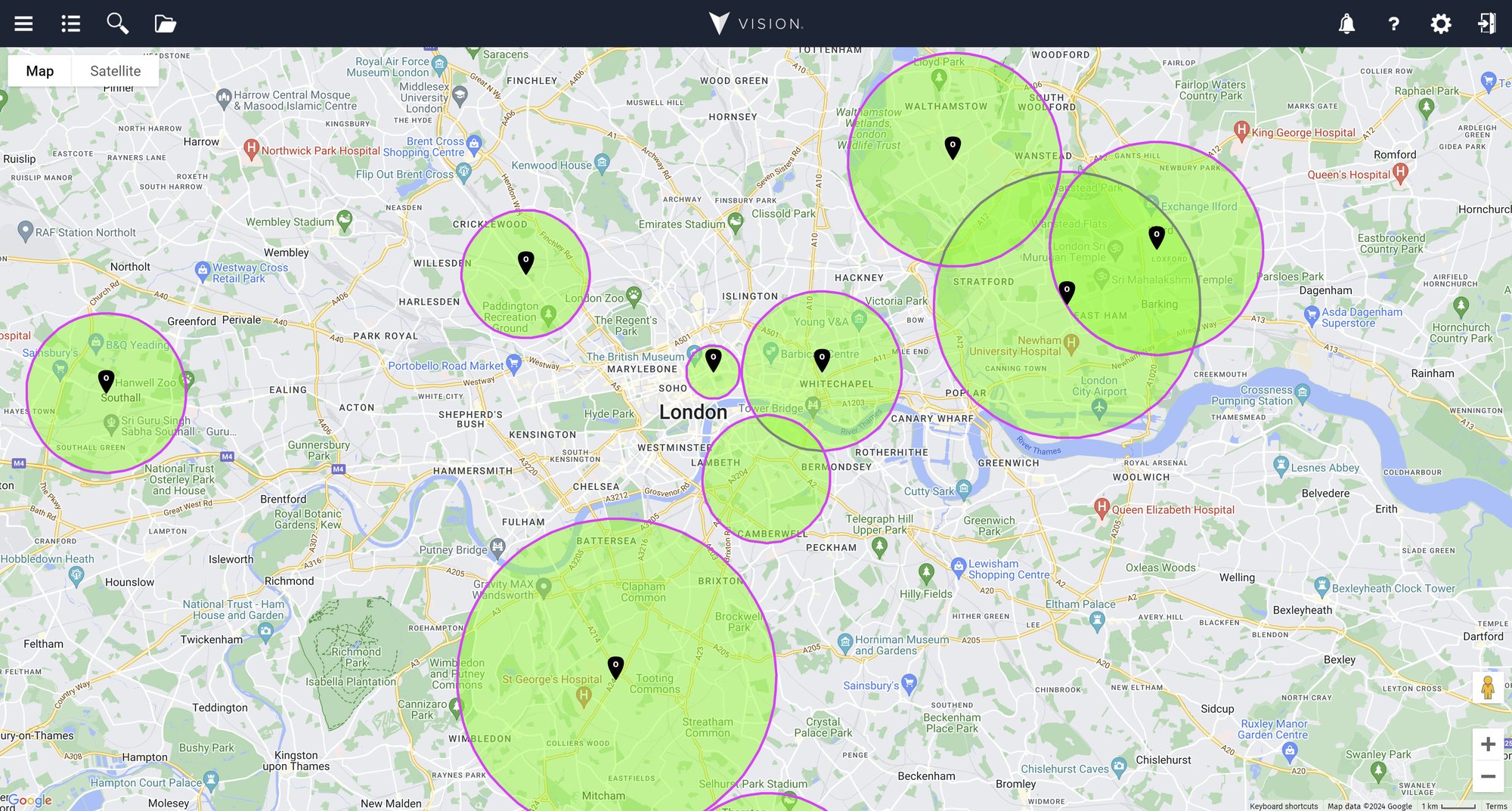Click Northwick Park Hospital pin
Screen dimensions: 1512x811
252,149
